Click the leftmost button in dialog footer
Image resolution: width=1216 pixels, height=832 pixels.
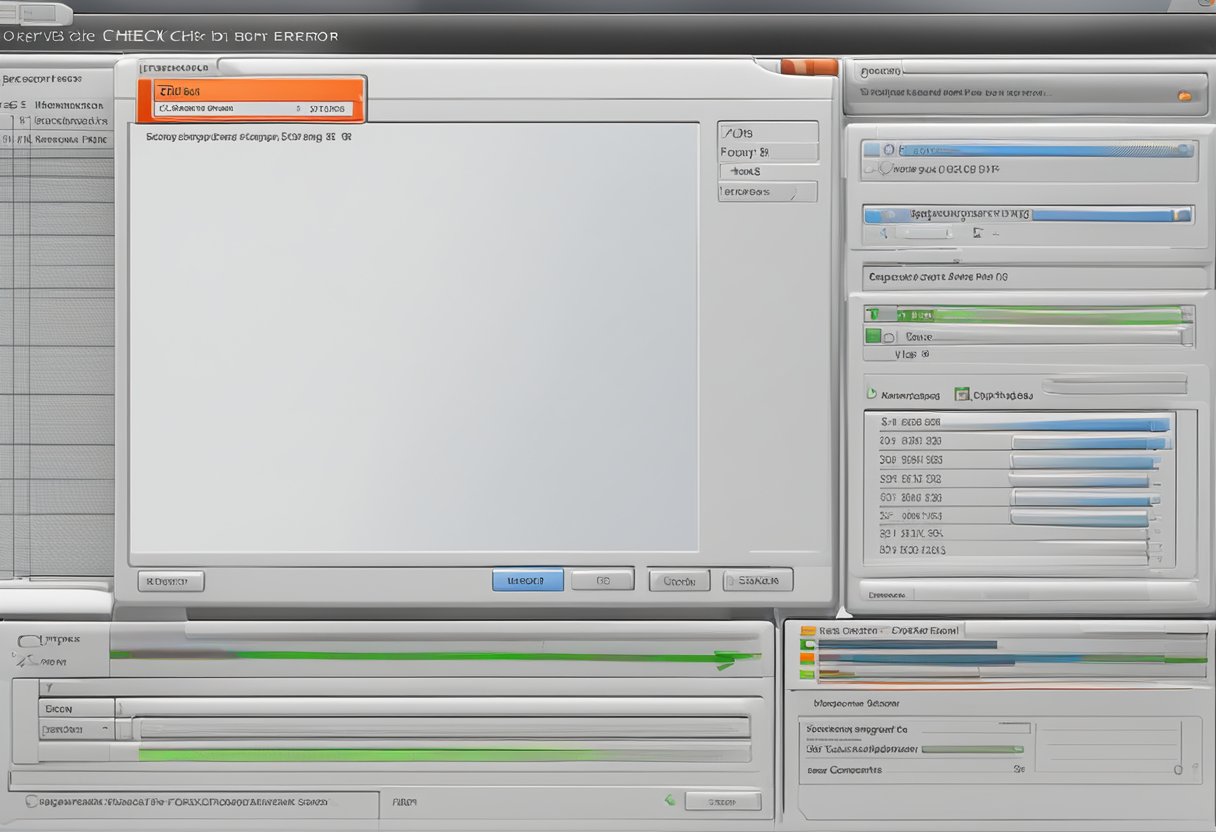(x=170, y=581)
